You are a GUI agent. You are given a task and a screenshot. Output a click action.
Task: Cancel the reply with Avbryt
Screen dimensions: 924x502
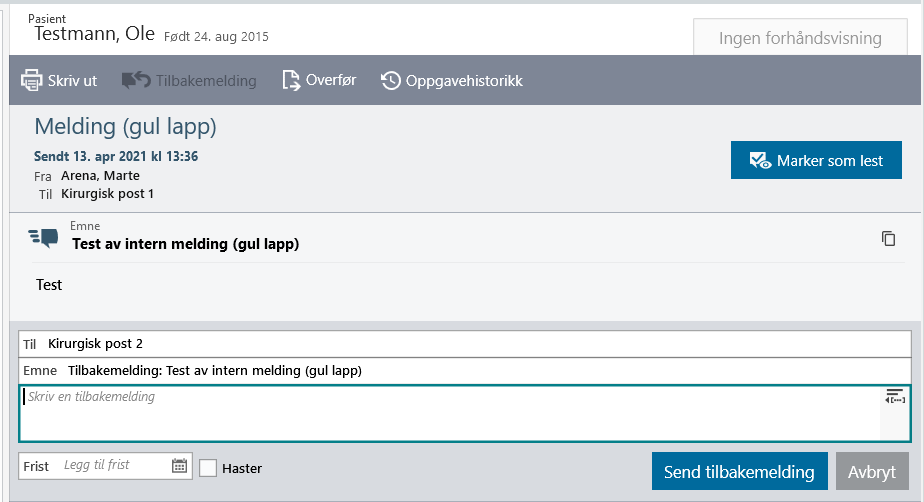[872, 472]
